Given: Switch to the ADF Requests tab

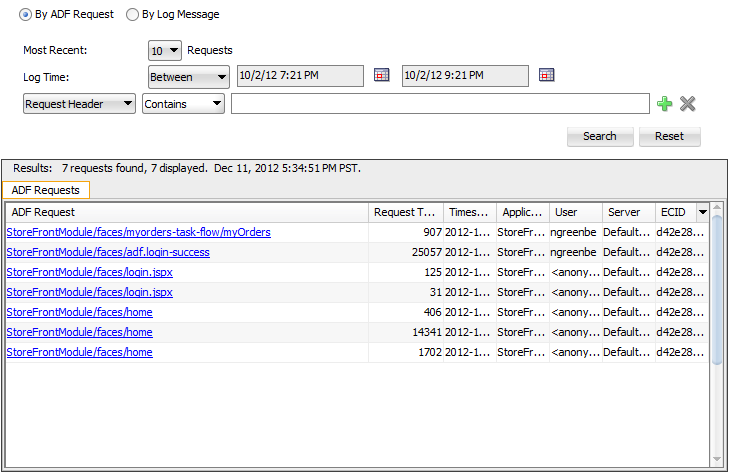Looking at the screenshot, I should (x=49, y=190).
